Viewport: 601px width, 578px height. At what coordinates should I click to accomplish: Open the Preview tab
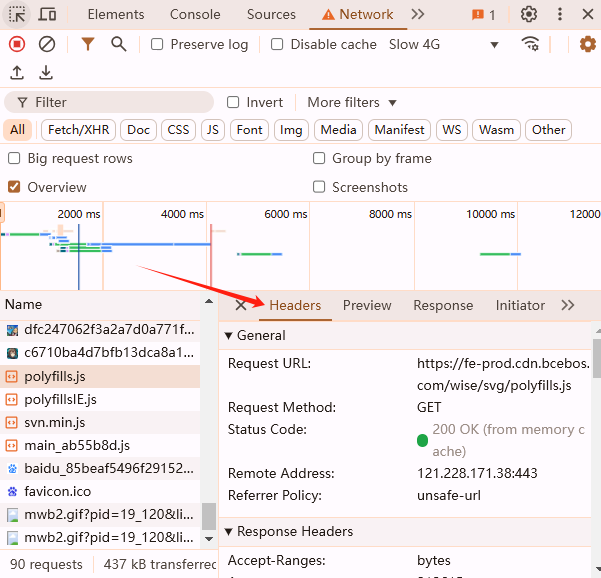point(367,305)
